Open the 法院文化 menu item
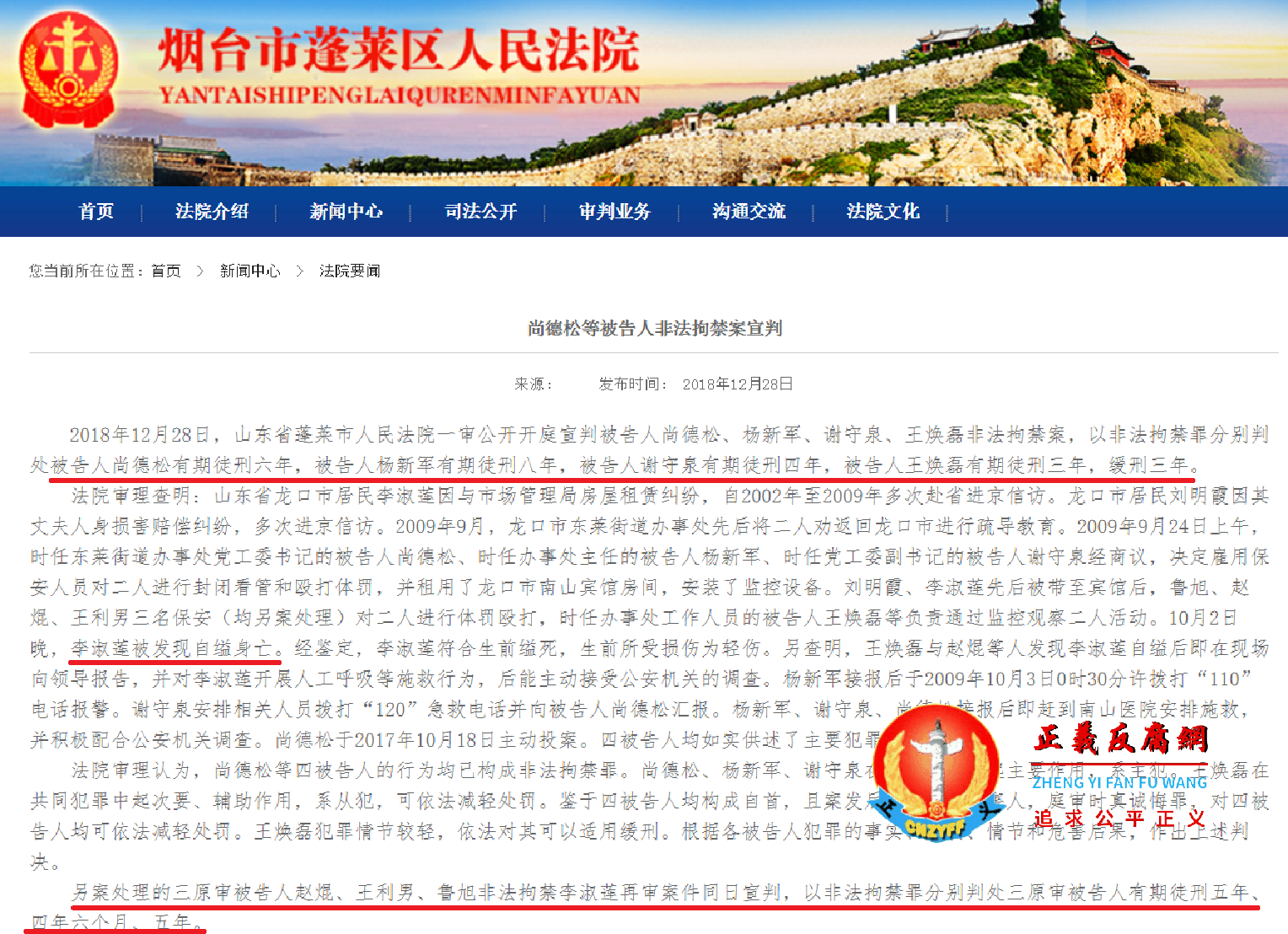 click(x=883, y=212)
